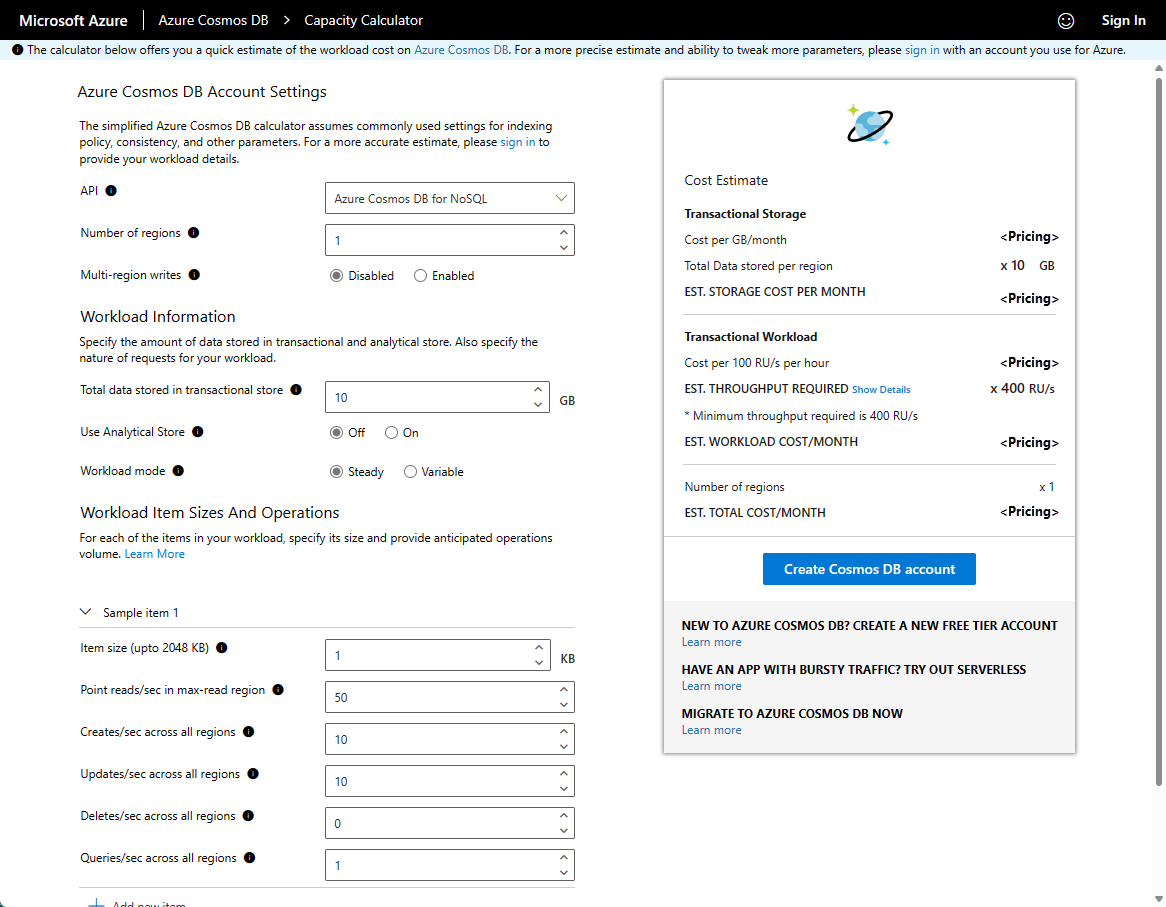Click Microsoft Azure in the top bar
Image resolution: width=1166 pixels, height=907 pixels.
tap(73, 20)
